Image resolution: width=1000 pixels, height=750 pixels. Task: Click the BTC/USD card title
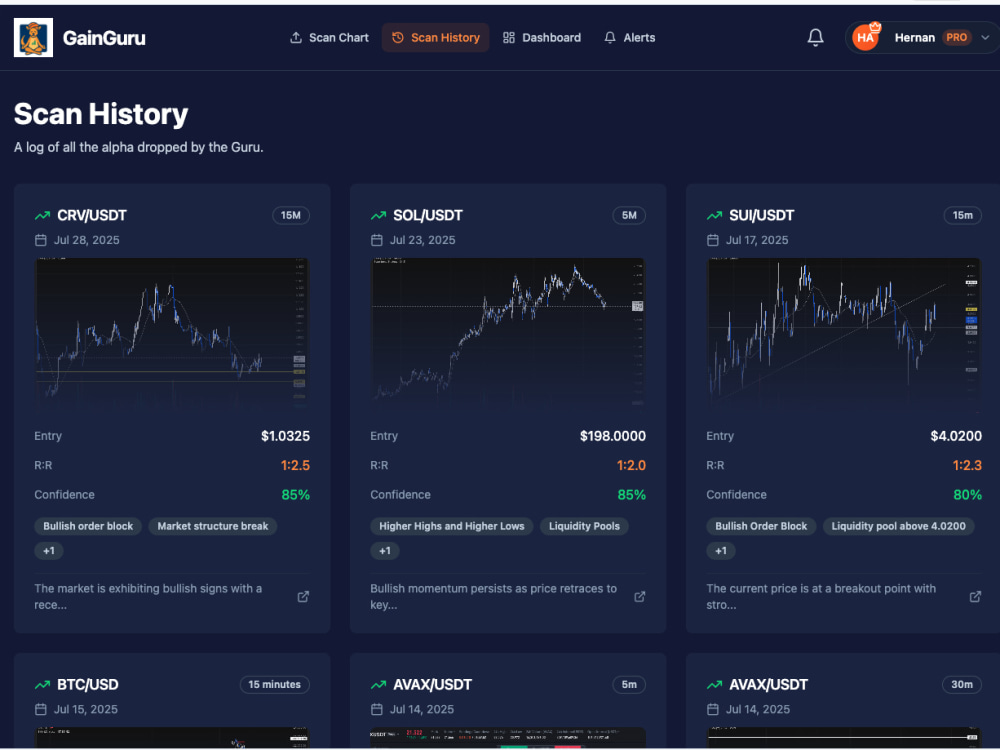tap(88, 684)
